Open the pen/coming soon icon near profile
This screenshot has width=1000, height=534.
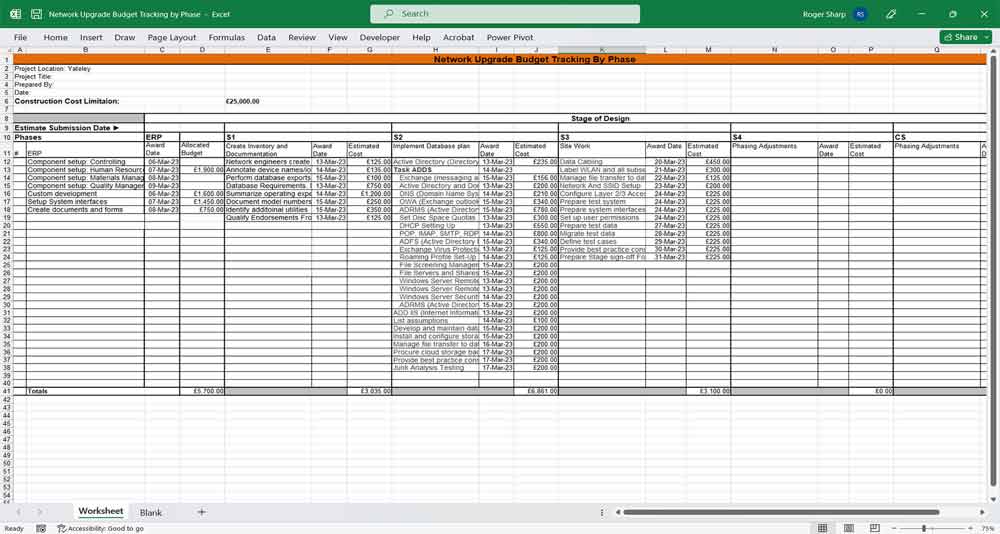pyautogui.click(x=892, y=14)
